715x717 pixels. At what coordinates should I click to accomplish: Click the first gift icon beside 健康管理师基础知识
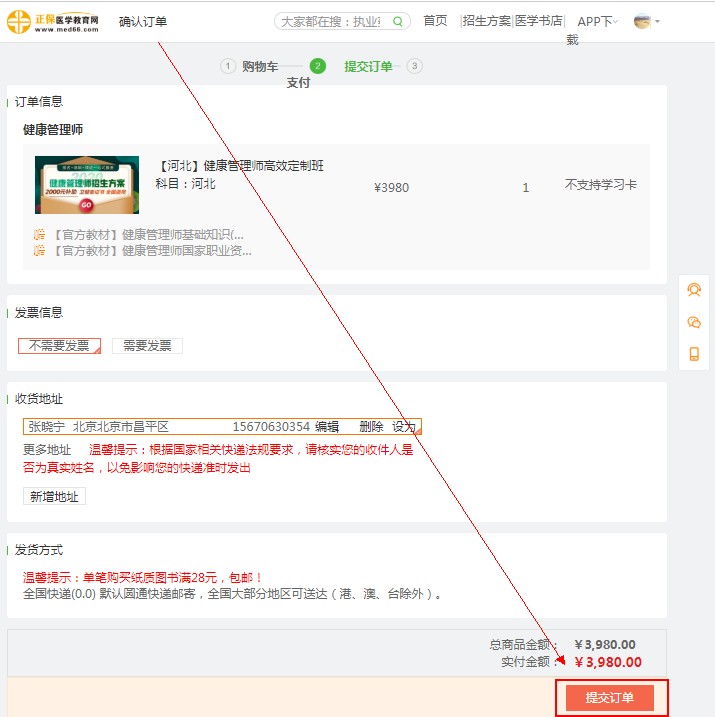tap(39, 235)
